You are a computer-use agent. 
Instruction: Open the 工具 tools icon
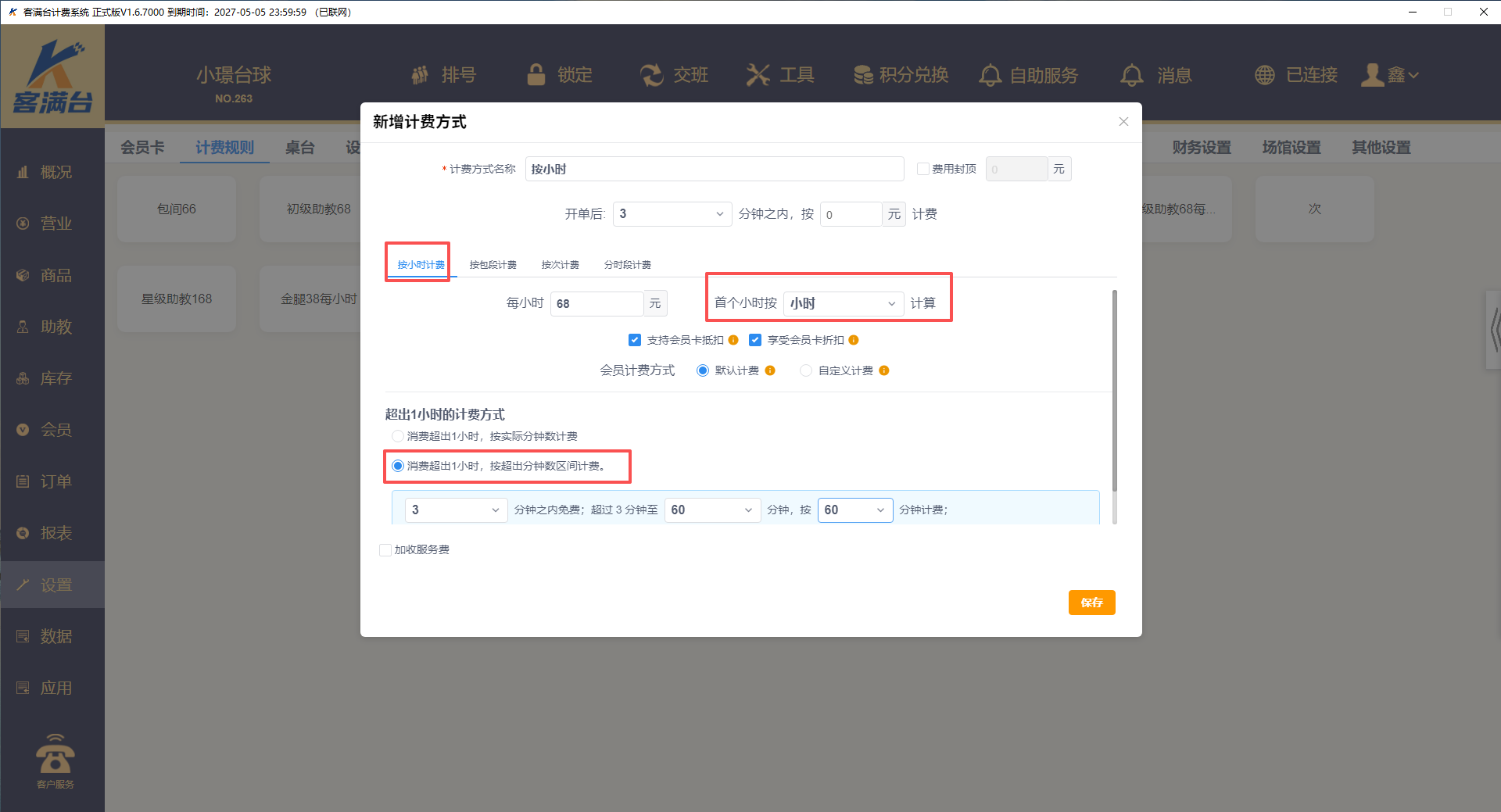pyautogui.click(x=758, y=75)
